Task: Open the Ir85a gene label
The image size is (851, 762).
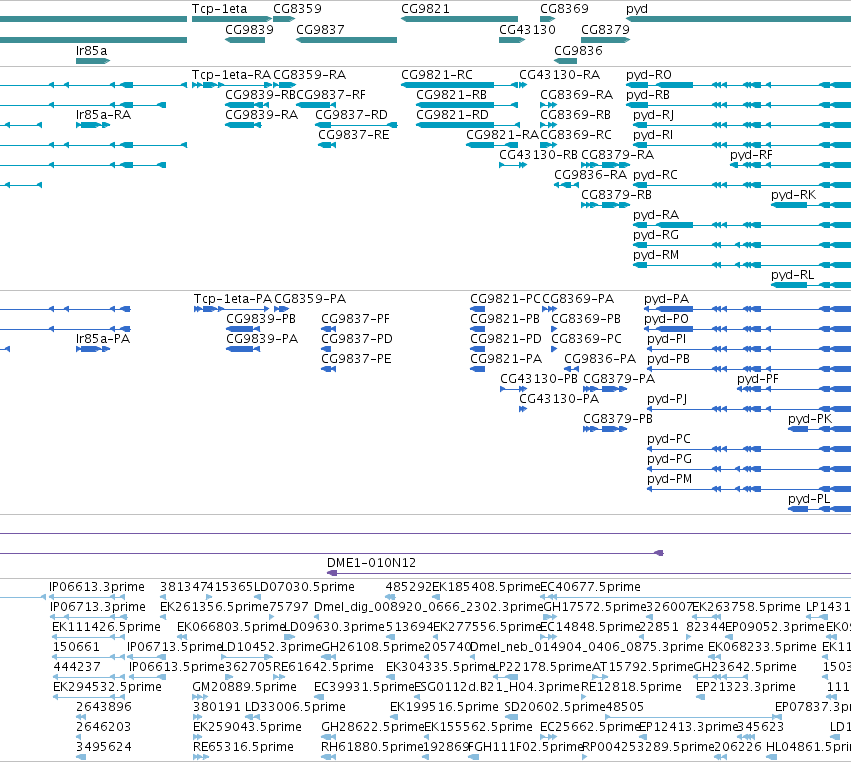Action: tap(91, 50)
